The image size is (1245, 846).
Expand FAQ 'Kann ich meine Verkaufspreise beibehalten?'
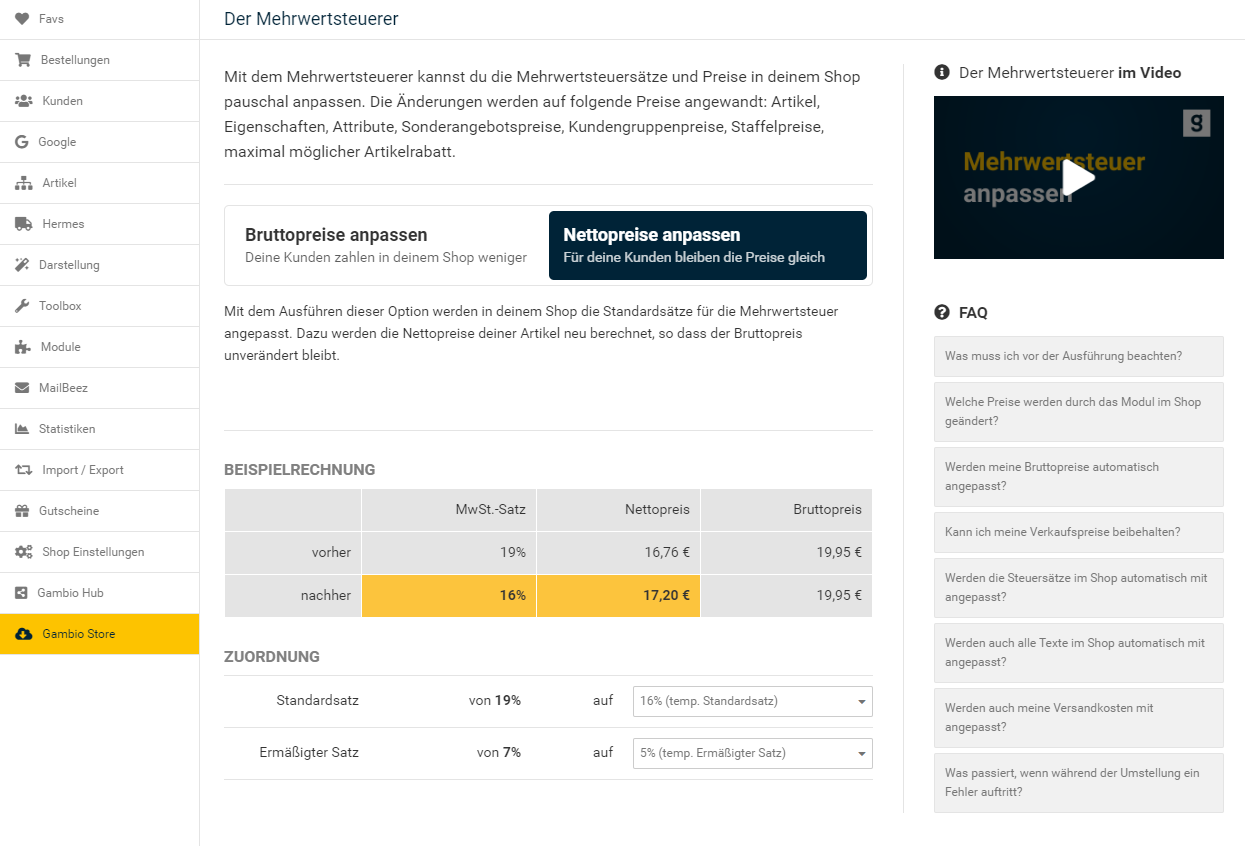click(x=1078, y=532)
